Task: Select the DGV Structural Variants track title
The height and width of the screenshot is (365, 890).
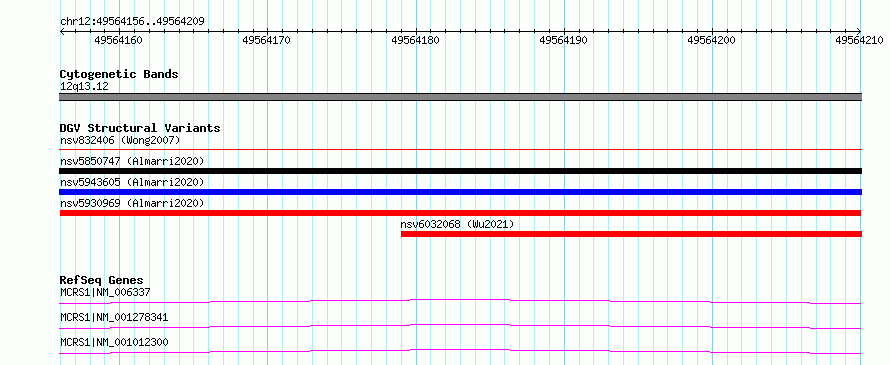Action: [x=140, y=128]
